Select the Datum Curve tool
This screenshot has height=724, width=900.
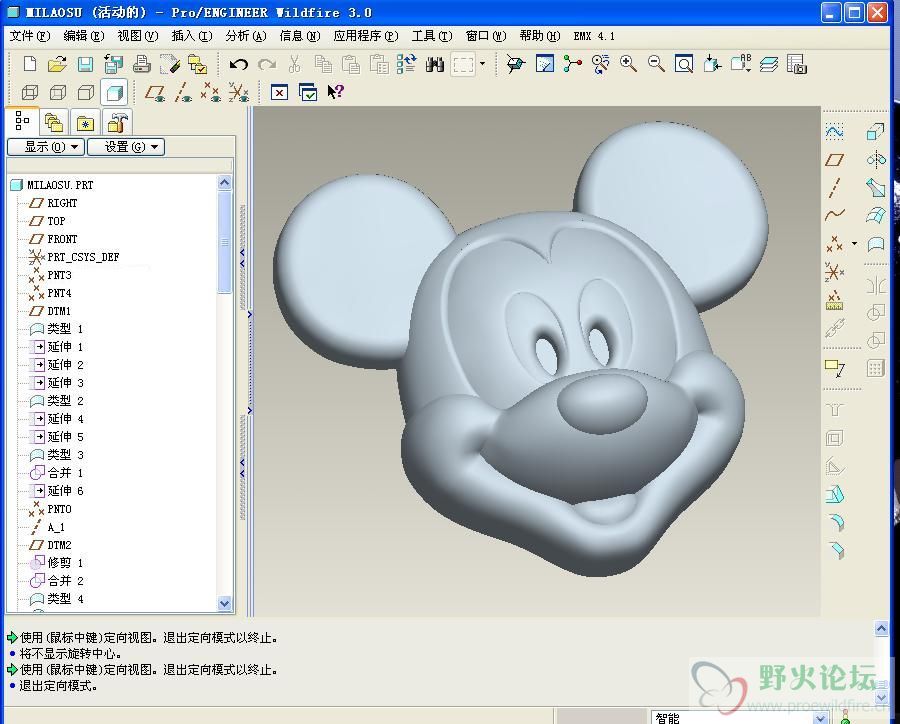835,215
